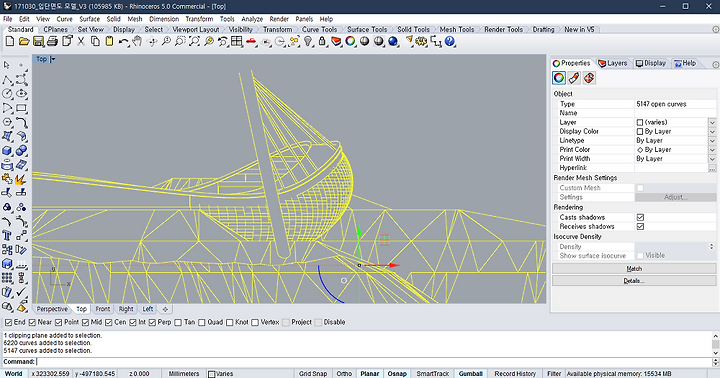Open the Dimension menu
Screen dimensions: 720x378
pyautogui.click(x=164, y=19)
